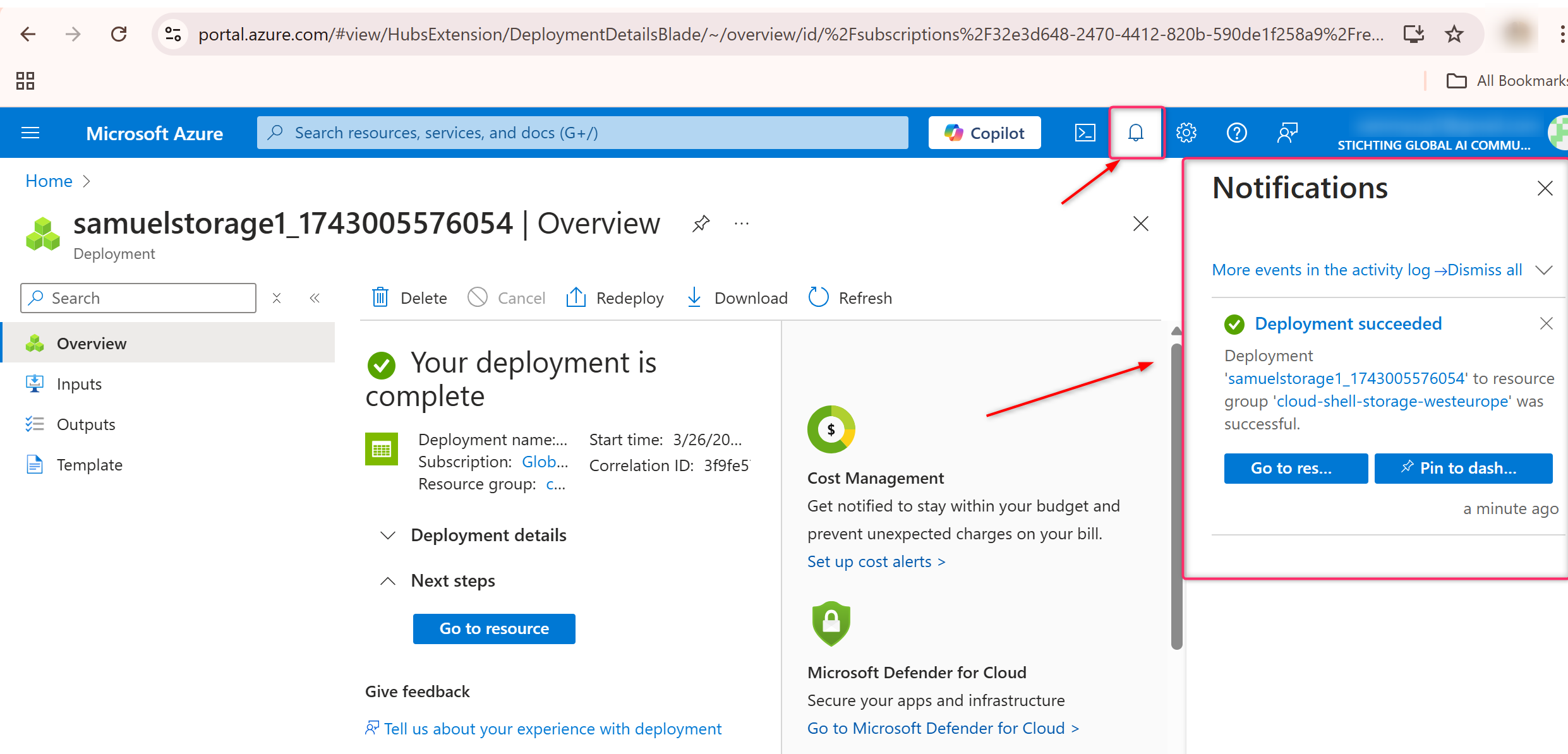Clear the left menu search with X
The height and width of the screenshot is (754, 1568).
[x=276, y=298]
